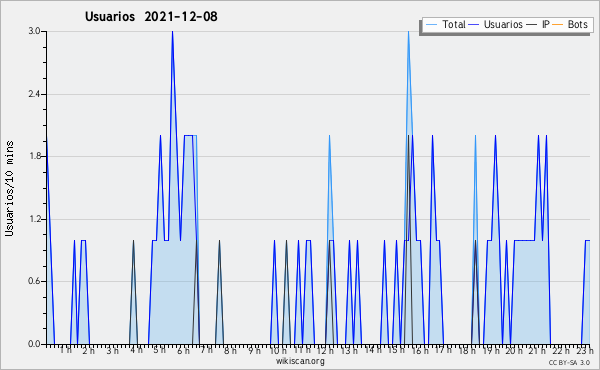This screenshot has width=600, height=370.
Task: Click the y-axis value 0.6
Action: 34,281
